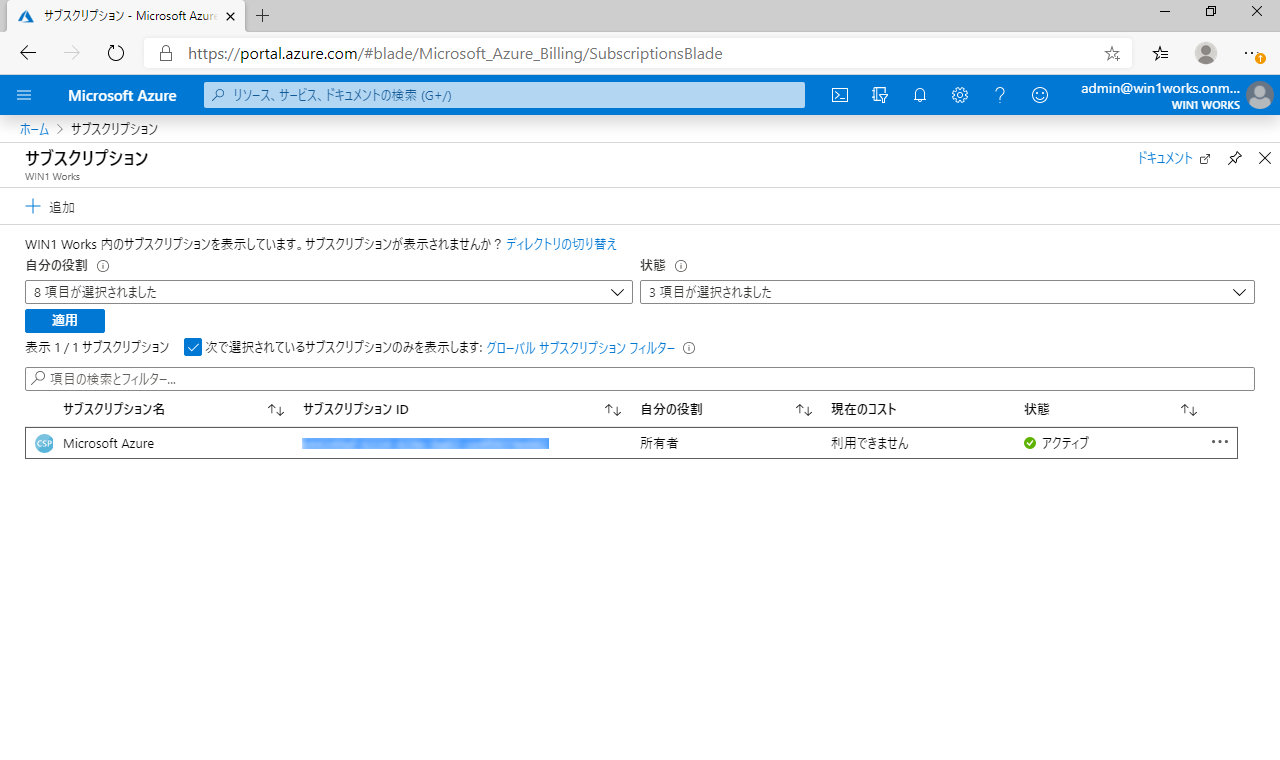
Task: Sort by 自分の役割 column arrows
Action: [804, 410]
